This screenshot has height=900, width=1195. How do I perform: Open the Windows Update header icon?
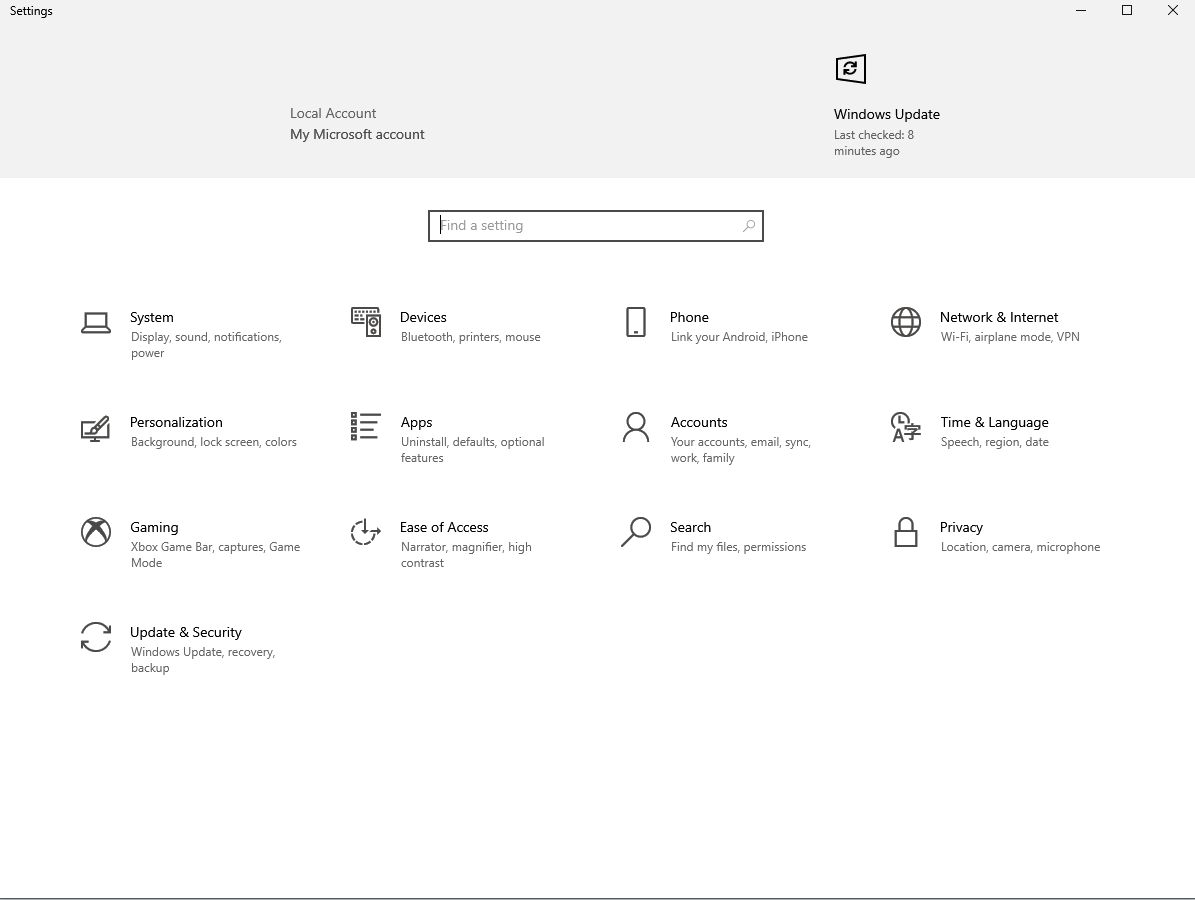tap(851, 69)
